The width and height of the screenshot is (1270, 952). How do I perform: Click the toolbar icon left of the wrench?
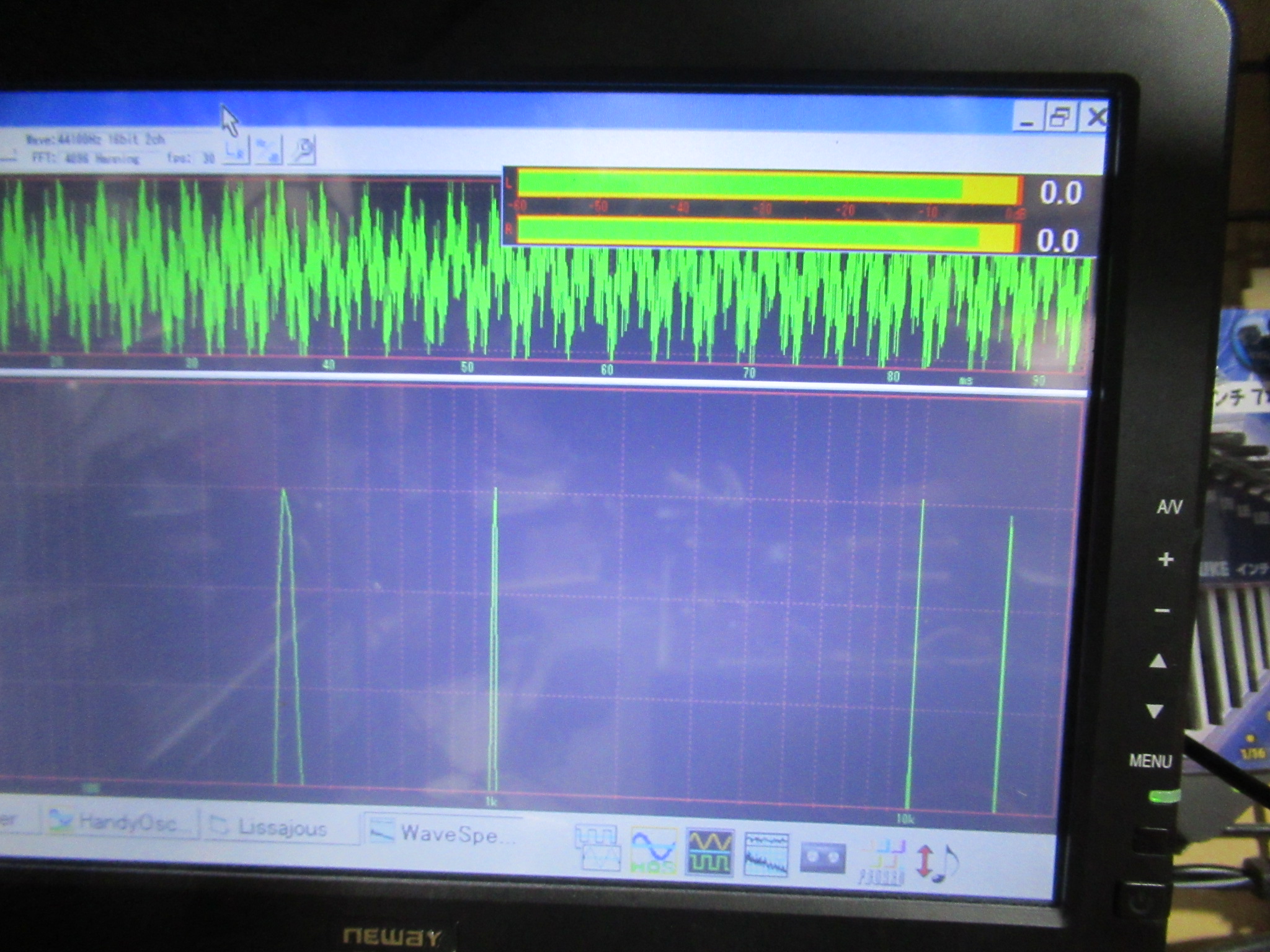(269, 151)
